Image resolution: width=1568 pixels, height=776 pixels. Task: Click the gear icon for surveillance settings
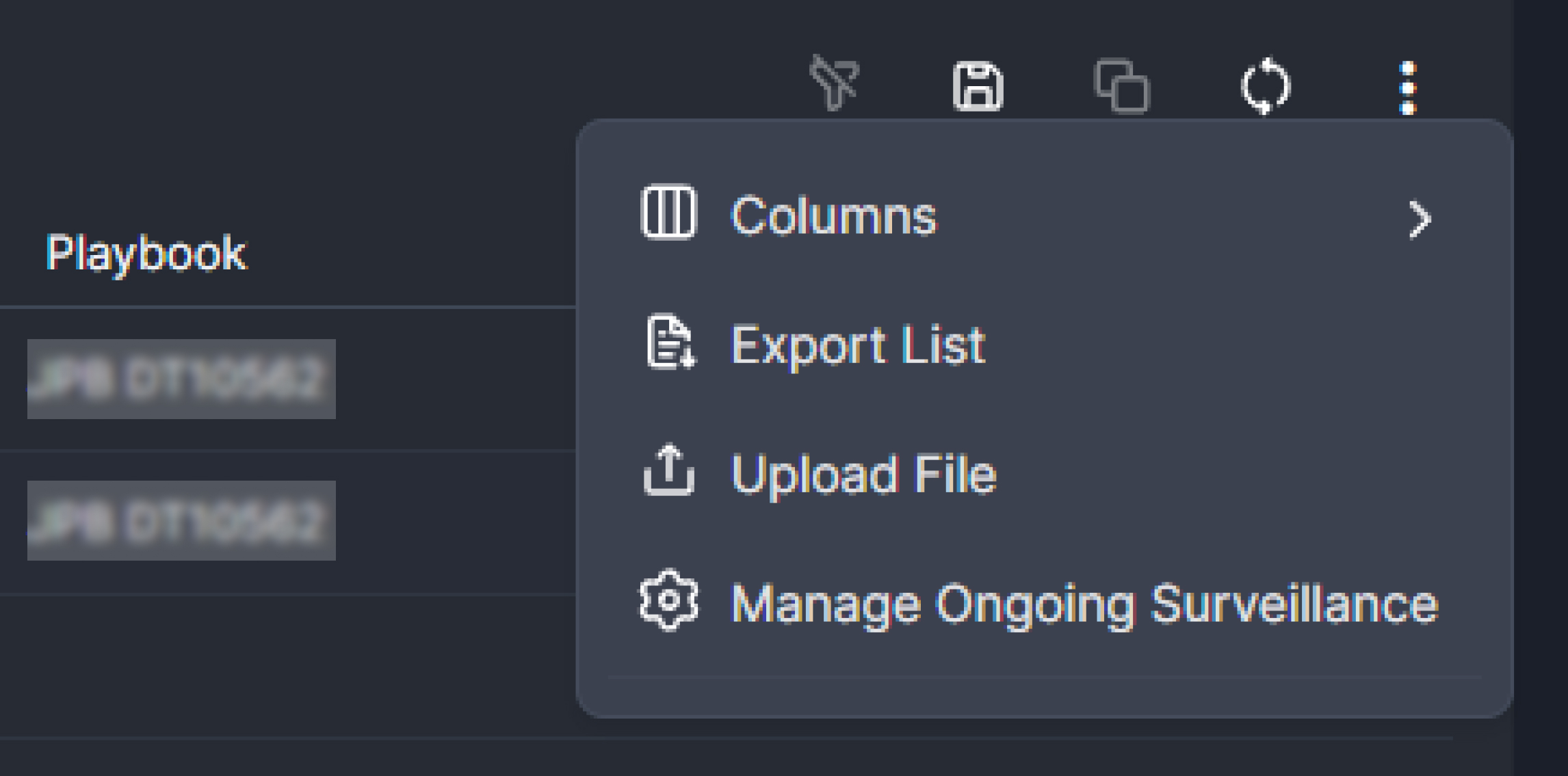tap(668, 600)
